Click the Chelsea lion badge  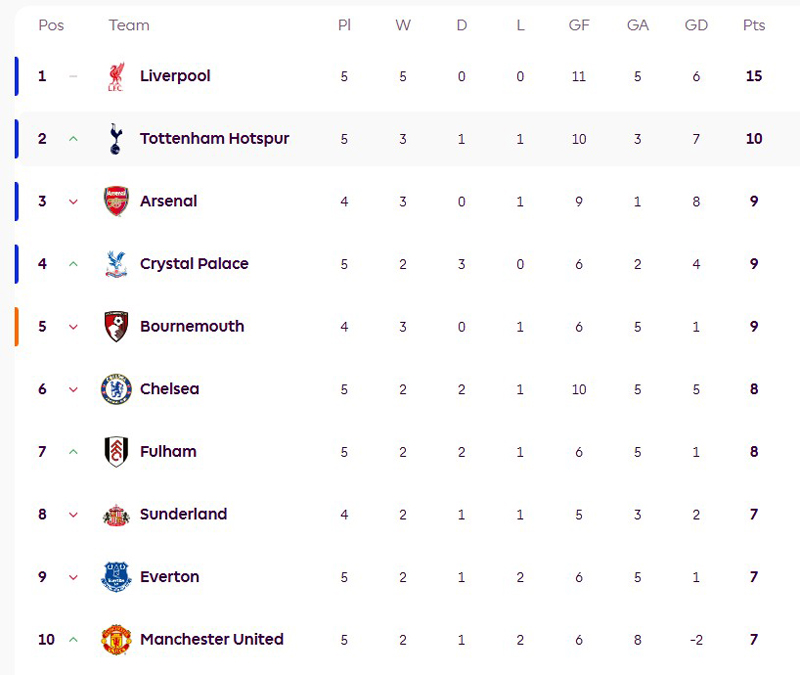[x=116, y=389]
